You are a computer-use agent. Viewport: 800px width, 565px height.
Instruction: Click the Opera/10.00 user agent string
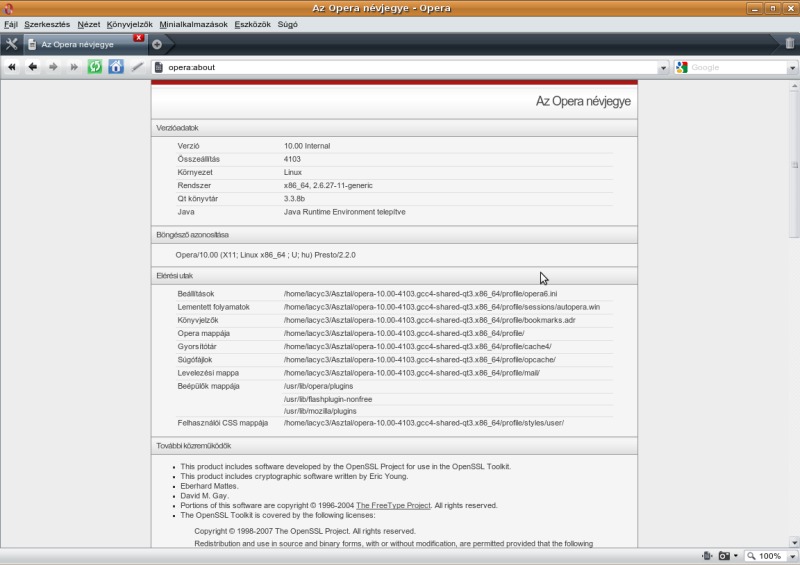click(x=266, y=255)
